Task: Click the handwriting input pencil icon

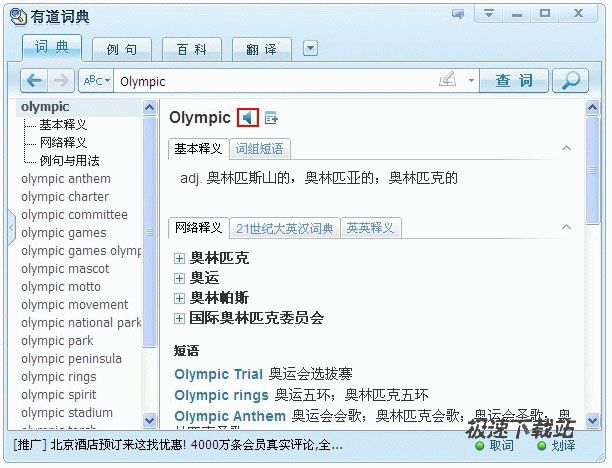Action: (x=447, y=80)
